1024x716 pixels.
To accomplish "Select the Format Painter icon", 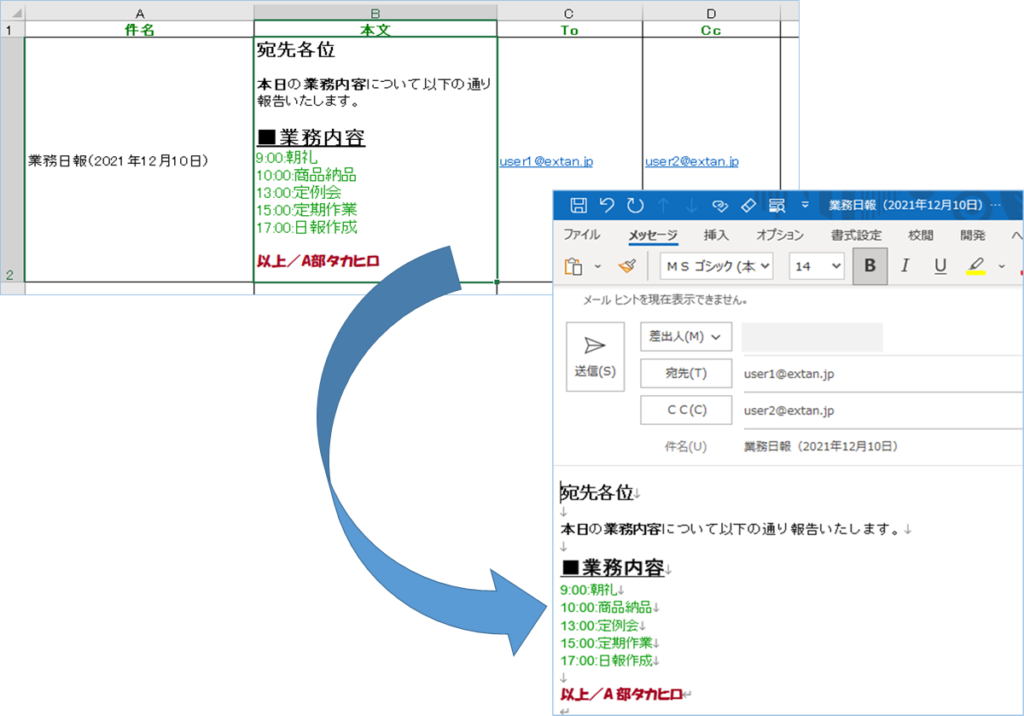I will [627, 266].
